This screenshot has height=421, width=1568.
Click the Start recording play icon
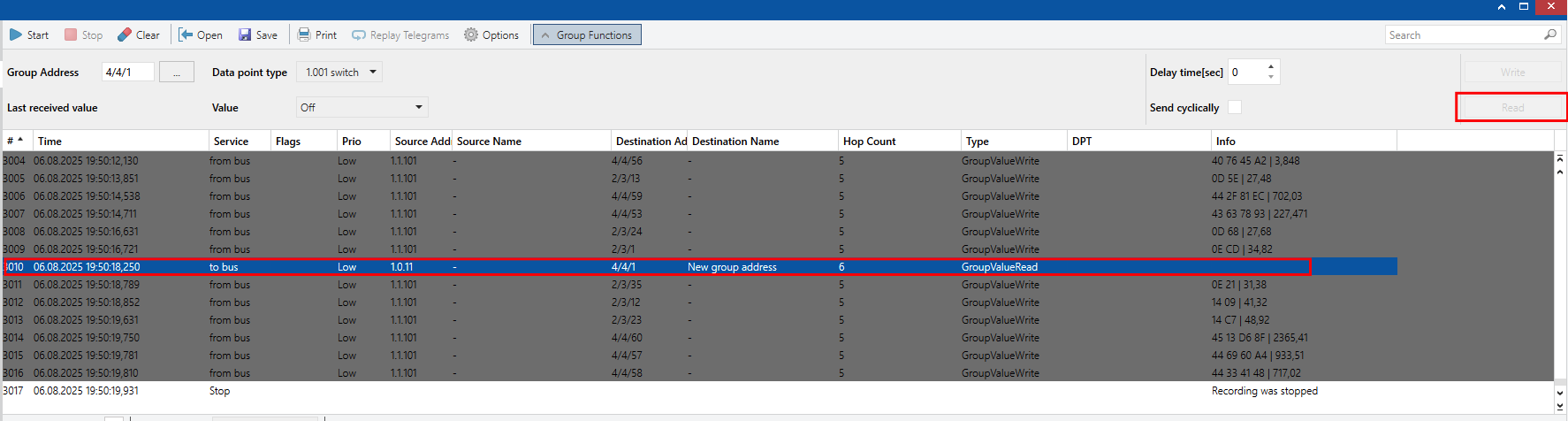point(16,35)
